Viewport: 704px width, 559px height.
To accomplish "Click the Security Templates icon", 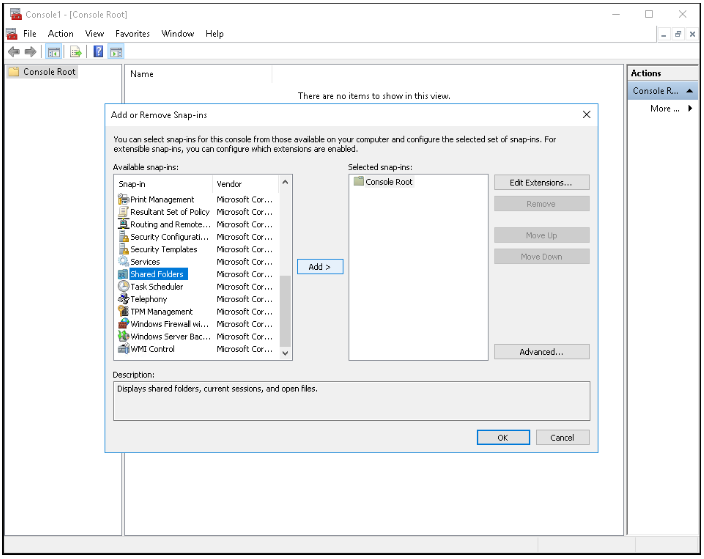I will tap(123, 249).
